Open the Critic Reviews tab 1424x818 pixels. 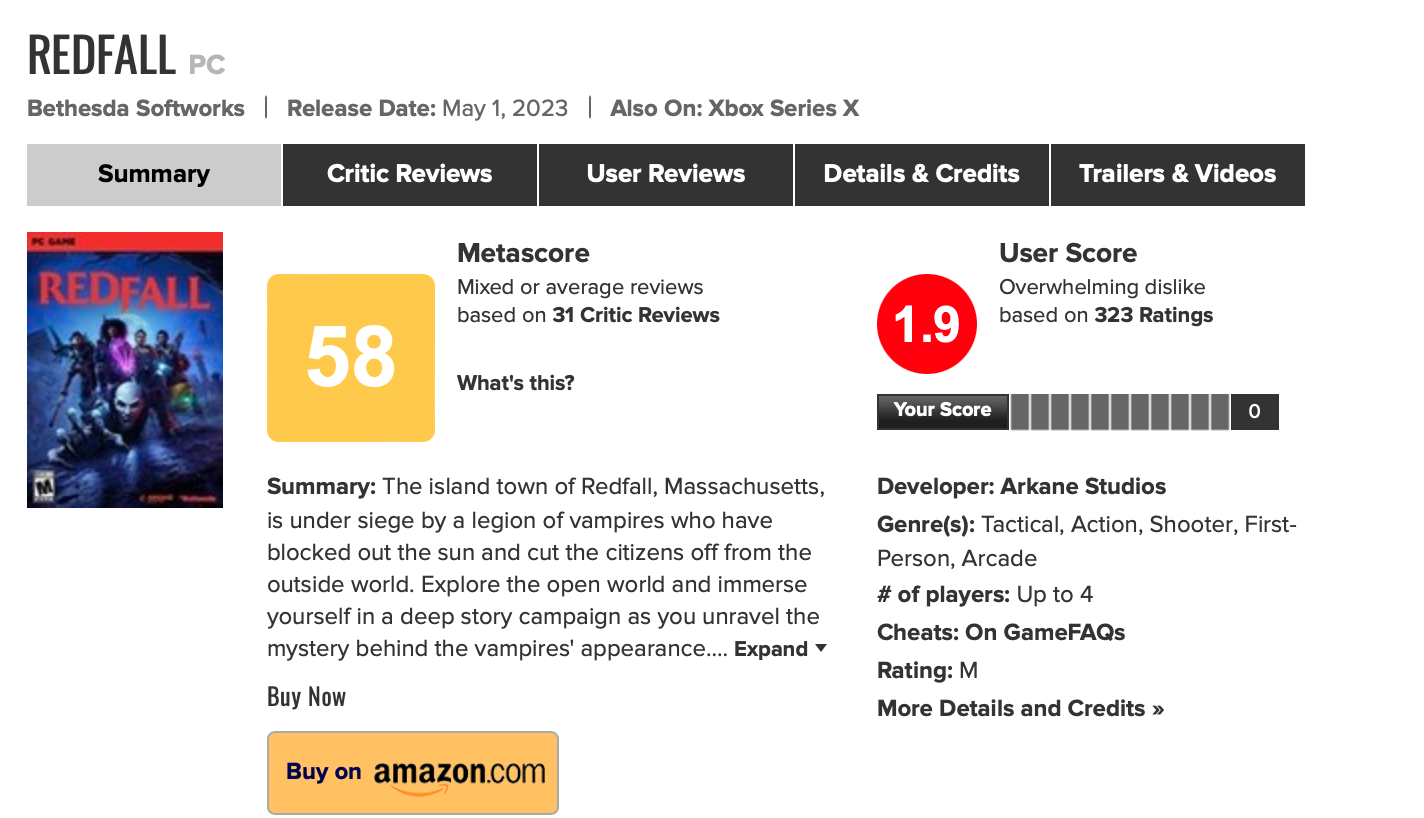pyautogui.click(x=410, y=174)
